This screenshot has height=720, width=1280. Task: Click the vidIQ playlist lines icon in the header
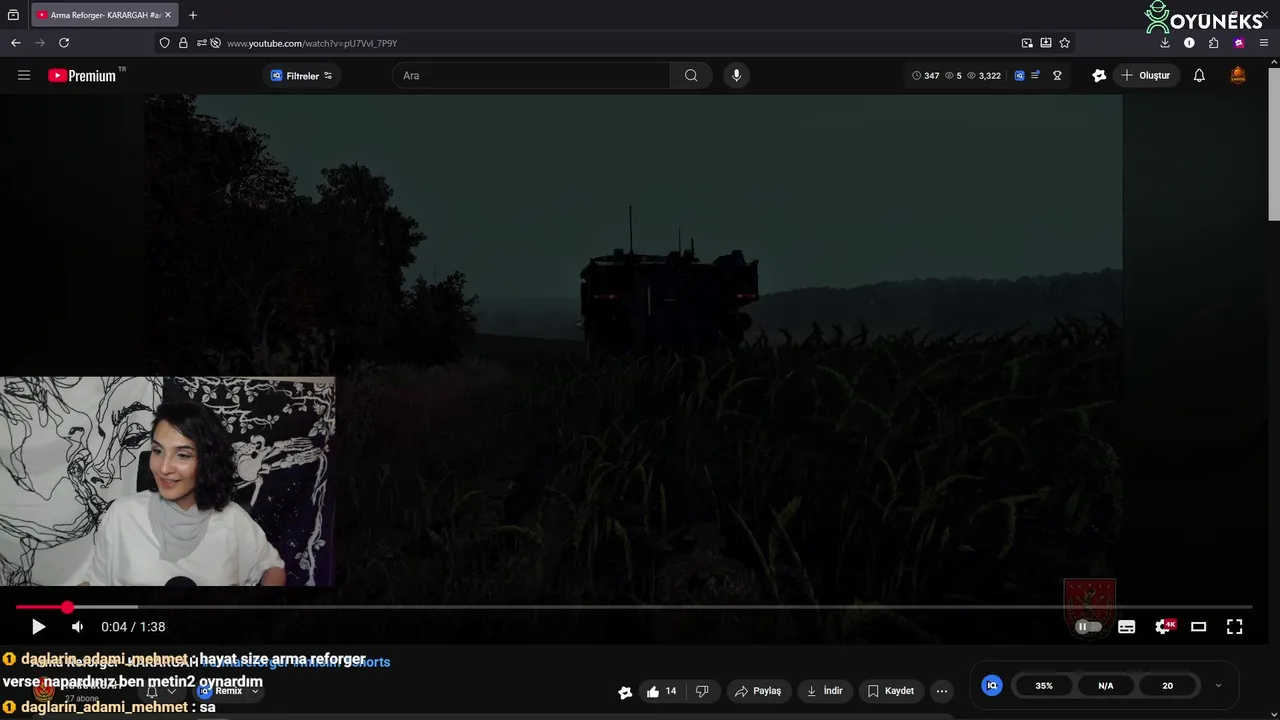(1036, 76)
